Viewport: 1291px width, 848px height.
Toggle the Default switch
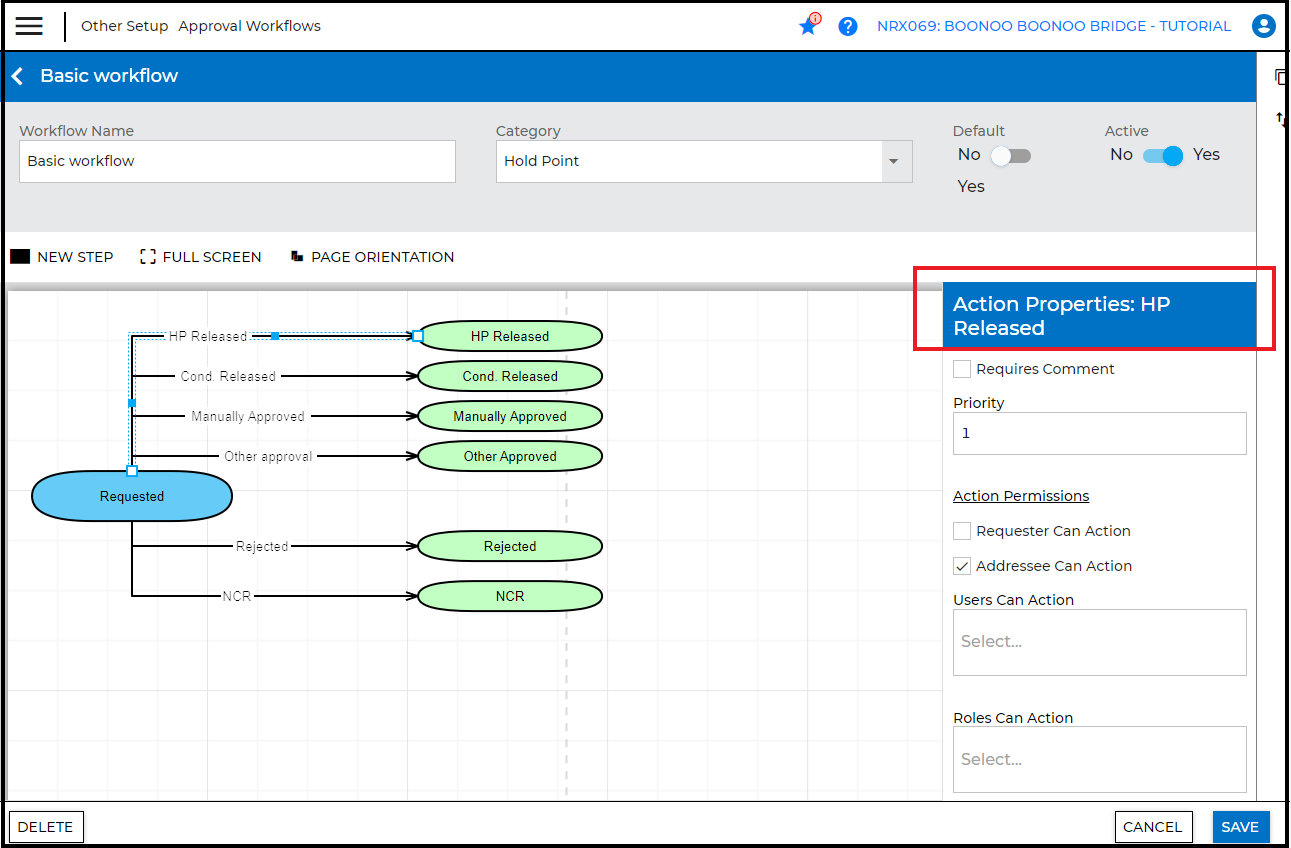point(1010,155)
